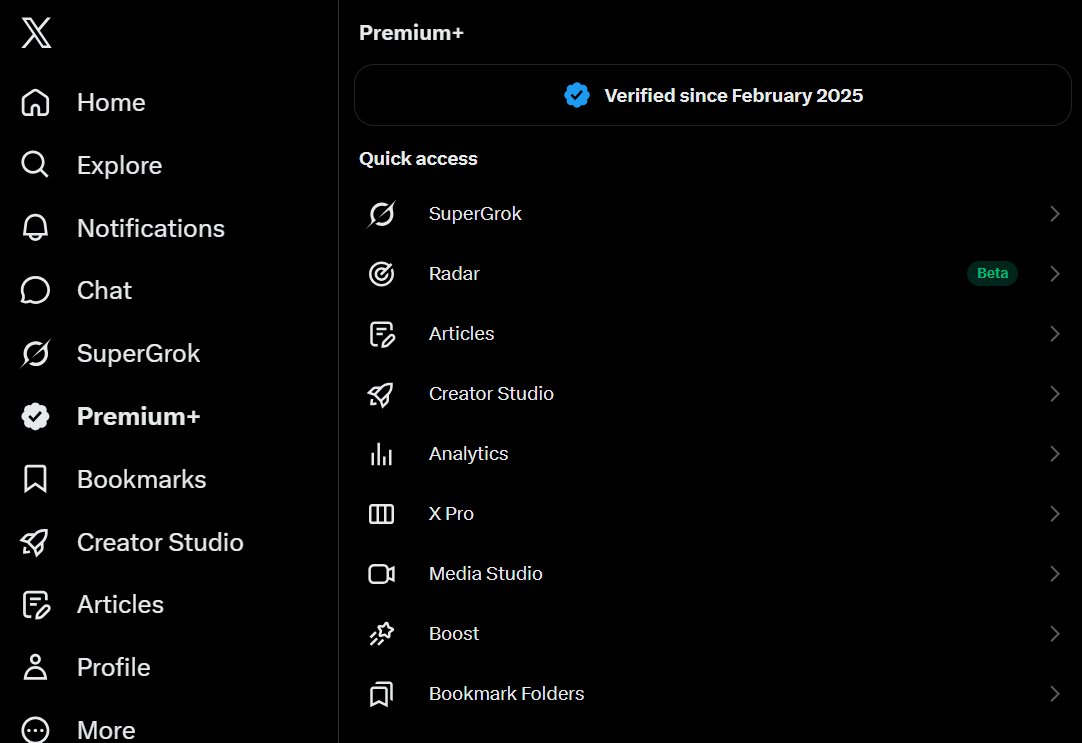
Task: Open Explore from the sidebar
Action: [x=119, y=166]
